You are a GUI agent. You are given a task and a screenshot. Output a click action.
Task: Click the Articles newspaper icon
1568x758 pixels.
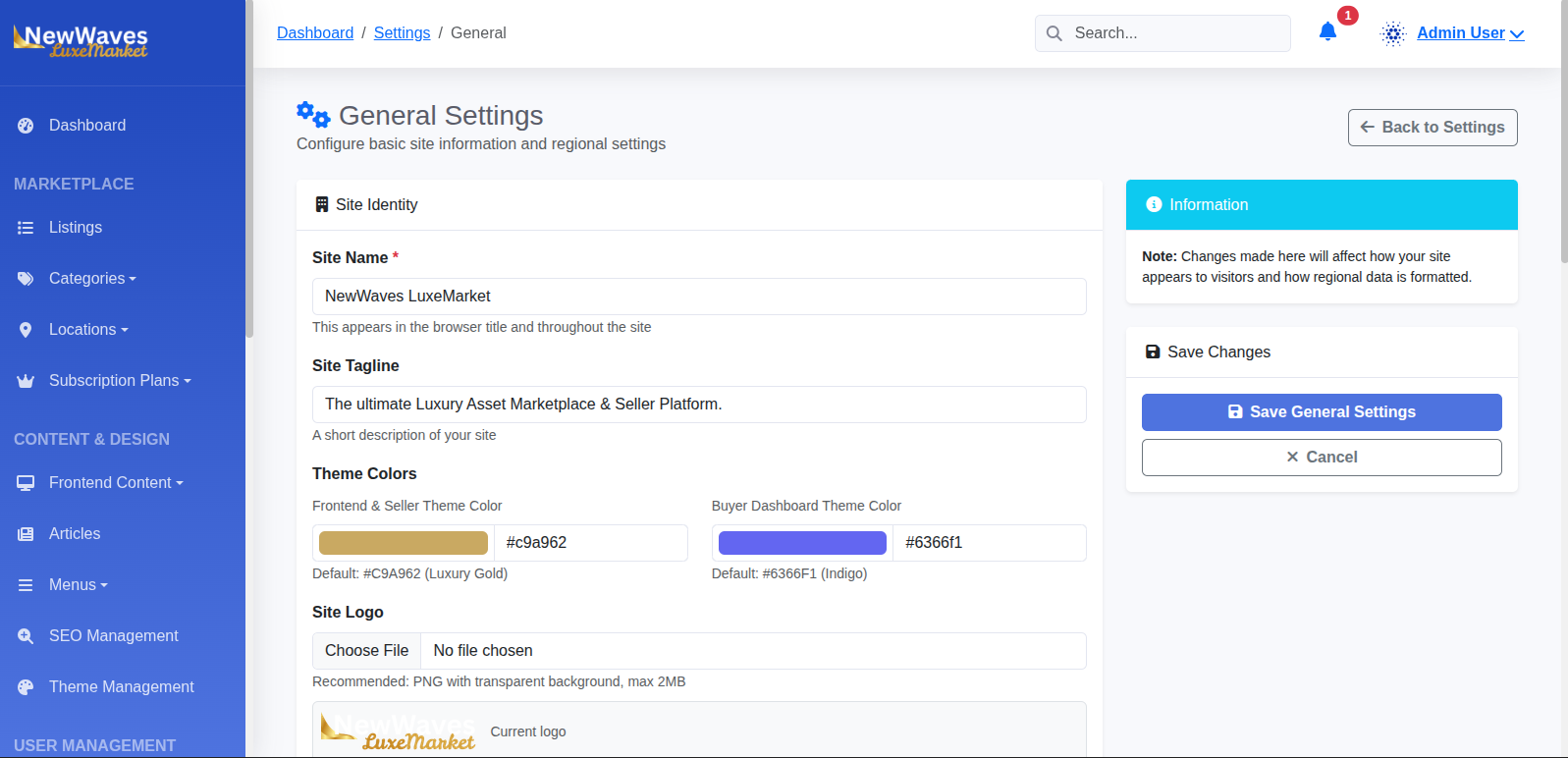[26, 534]
